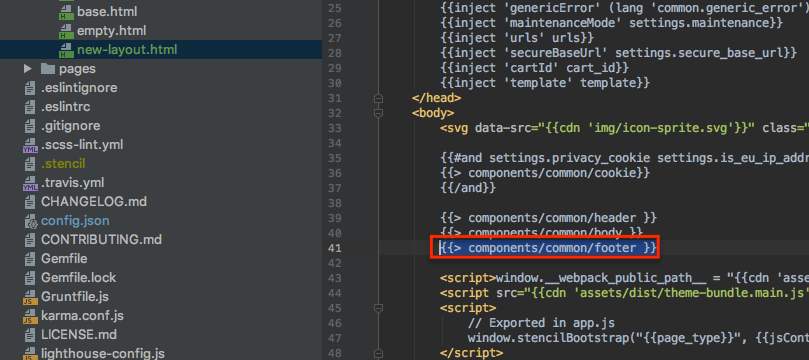Open Gemfile.lock file
This screenshot has width=809, height=360.
coord(79,277)
